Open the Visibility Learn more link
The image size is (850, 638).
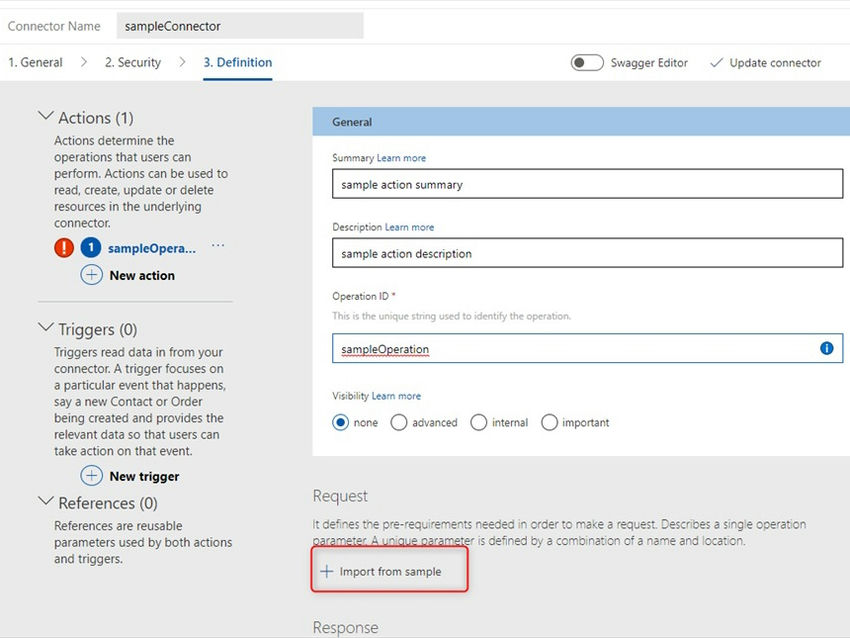point(396,396)
